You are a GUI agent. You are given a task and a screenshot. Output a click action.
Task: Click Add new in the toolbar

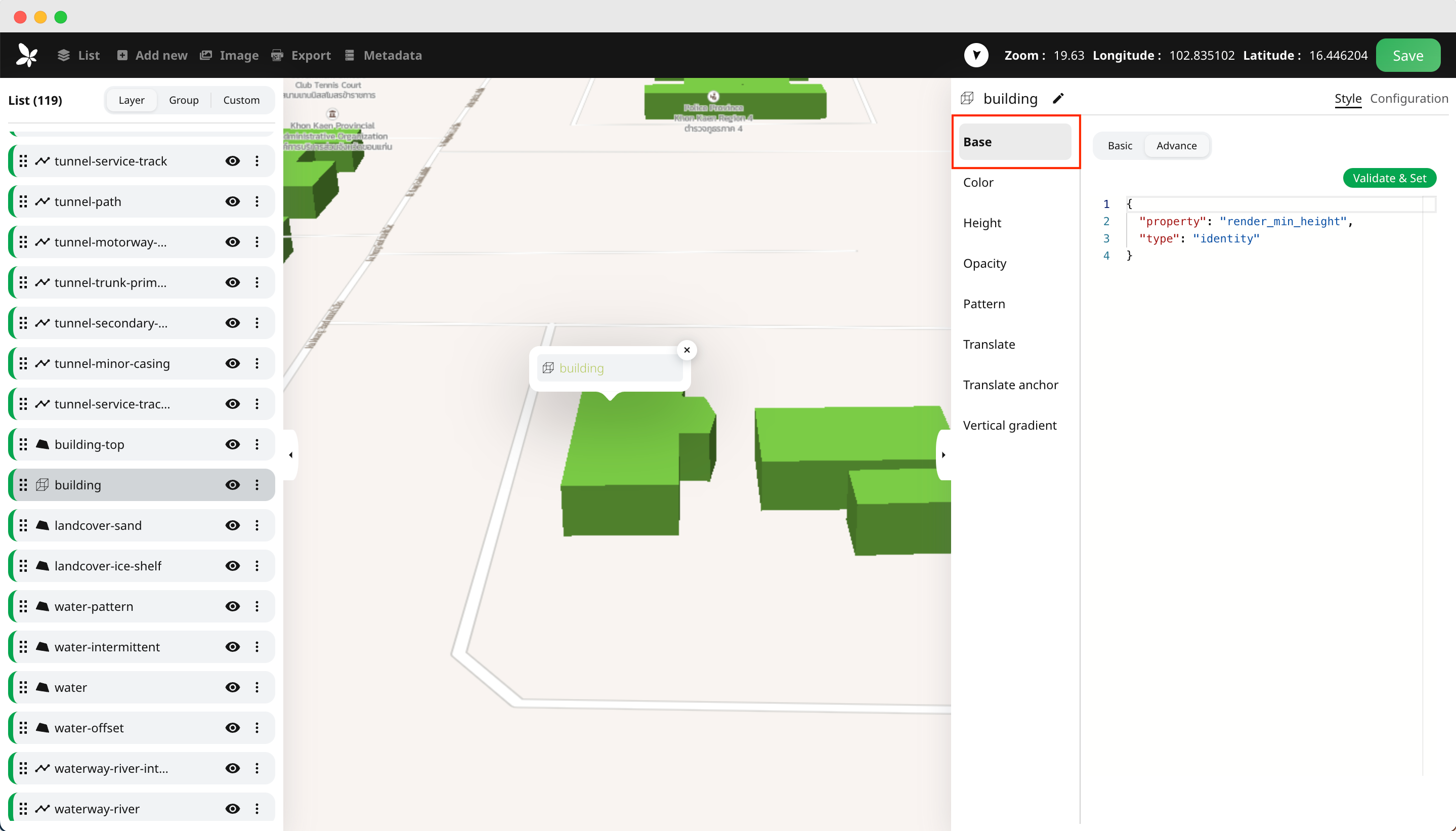[152, 55]
